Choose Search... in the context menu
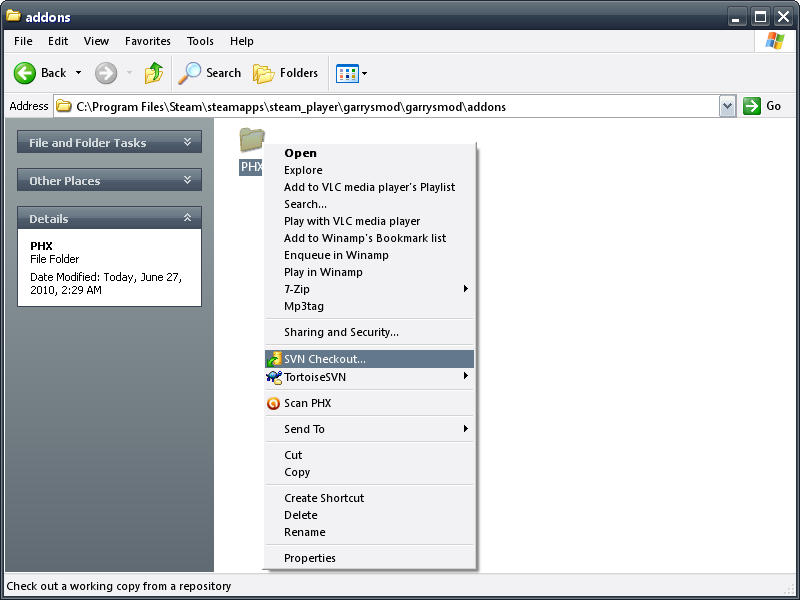The image size is (800, 600). point(369,204)
